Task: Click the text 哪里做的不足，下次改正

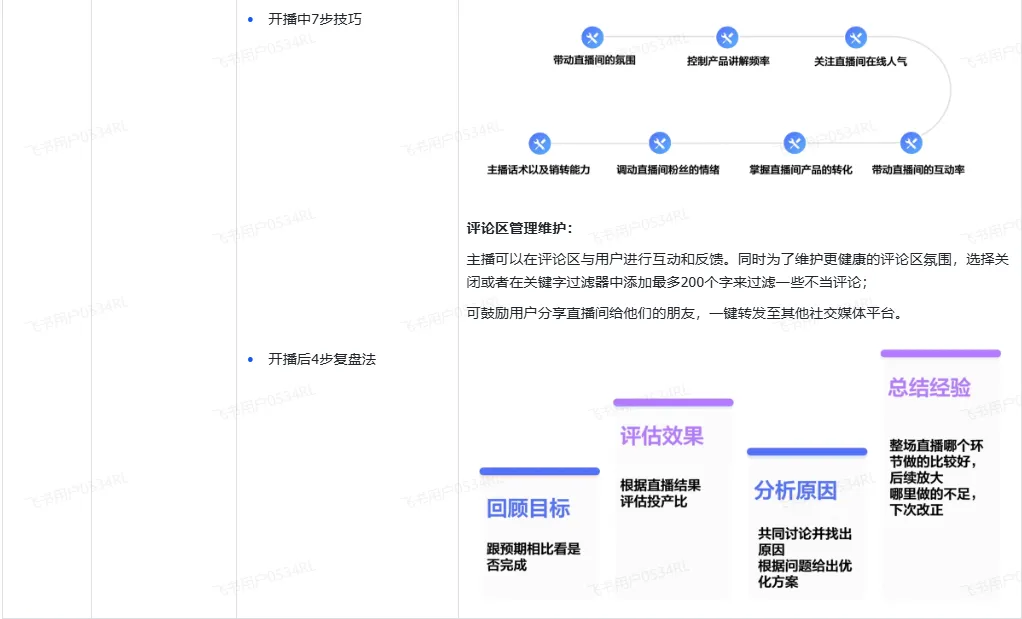Action: [x=933, y=502]
